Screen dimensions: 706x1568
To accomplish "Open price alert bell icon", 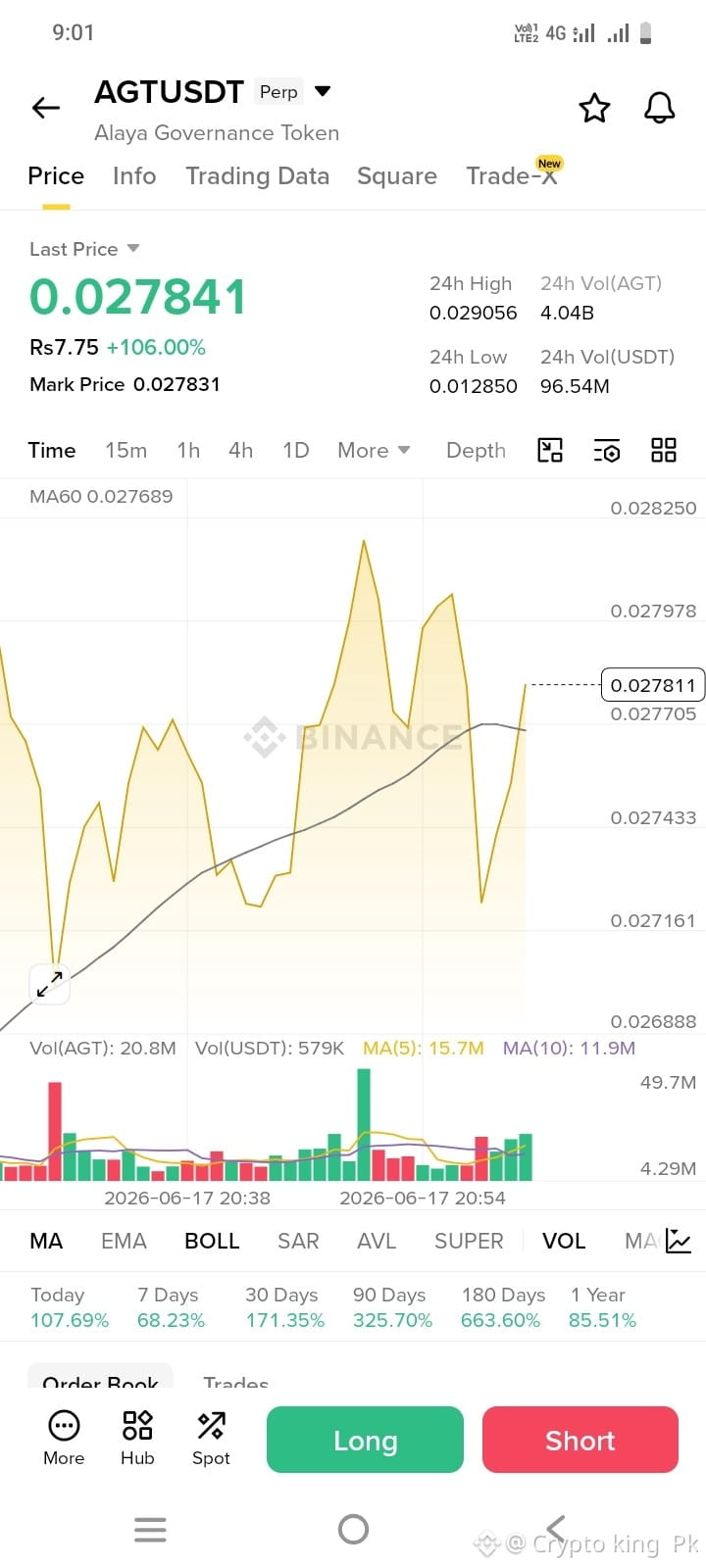I will (x=659, y=108).
